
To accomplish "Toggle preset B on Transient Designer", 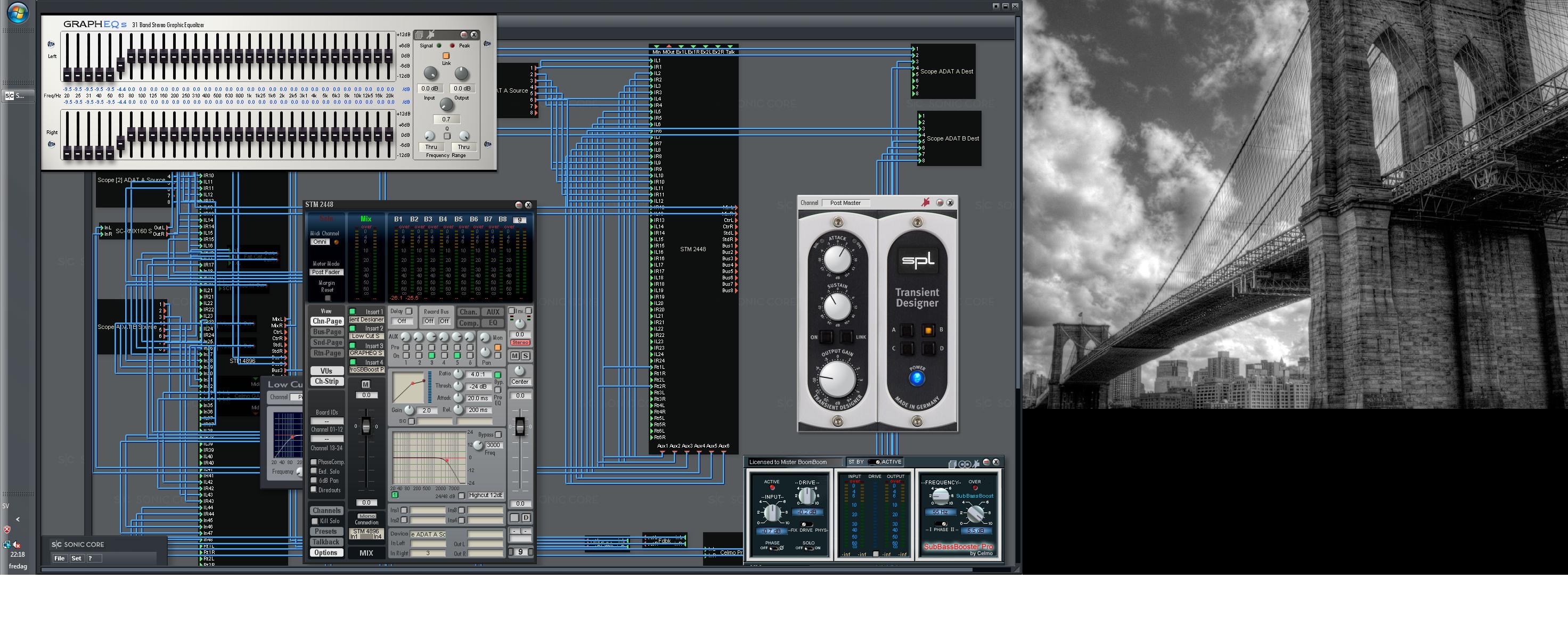I will coord(928,330).
